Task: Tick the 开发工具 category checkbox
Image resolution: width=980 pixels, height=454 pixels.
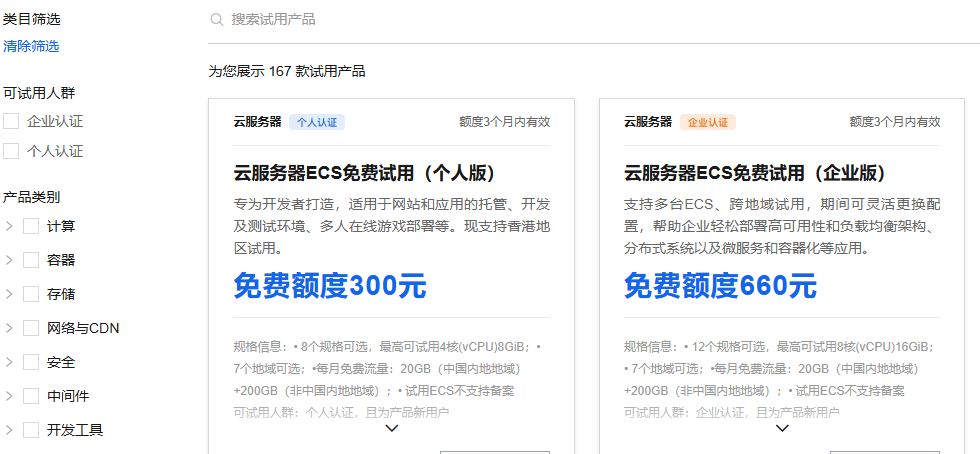Action: [31, 430]
